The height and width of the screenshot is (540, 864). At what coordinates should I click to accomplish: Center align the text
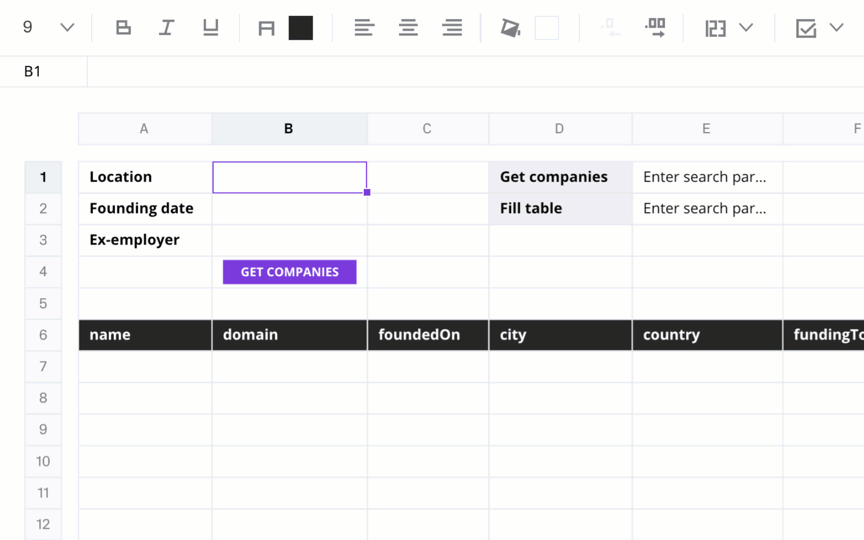[408, 28]
